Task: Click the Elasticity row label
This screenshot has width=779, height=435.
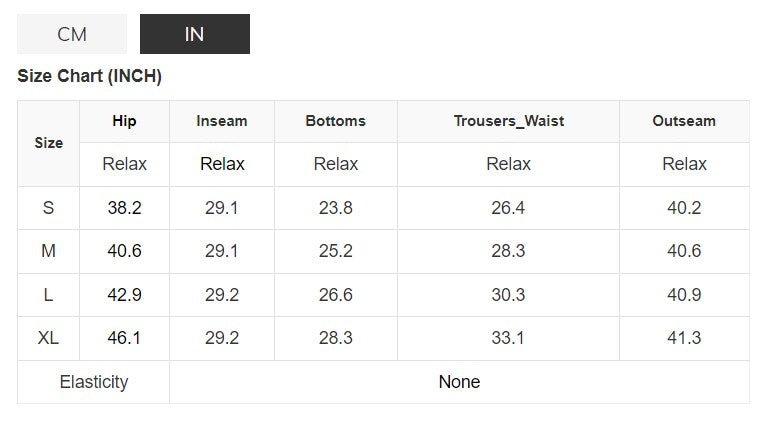Action: pos(94,382)
